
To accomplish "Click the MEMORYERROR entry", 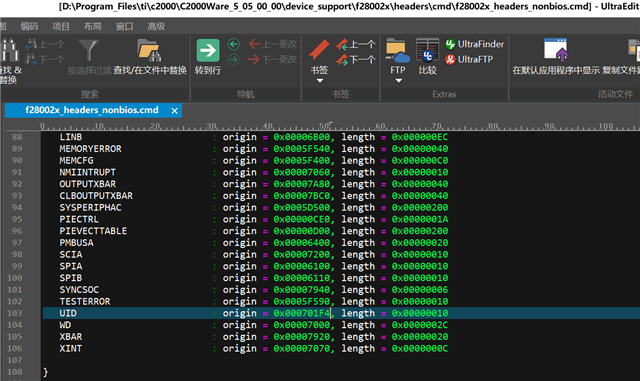I will pyautogui.click(x=90, y=149).
